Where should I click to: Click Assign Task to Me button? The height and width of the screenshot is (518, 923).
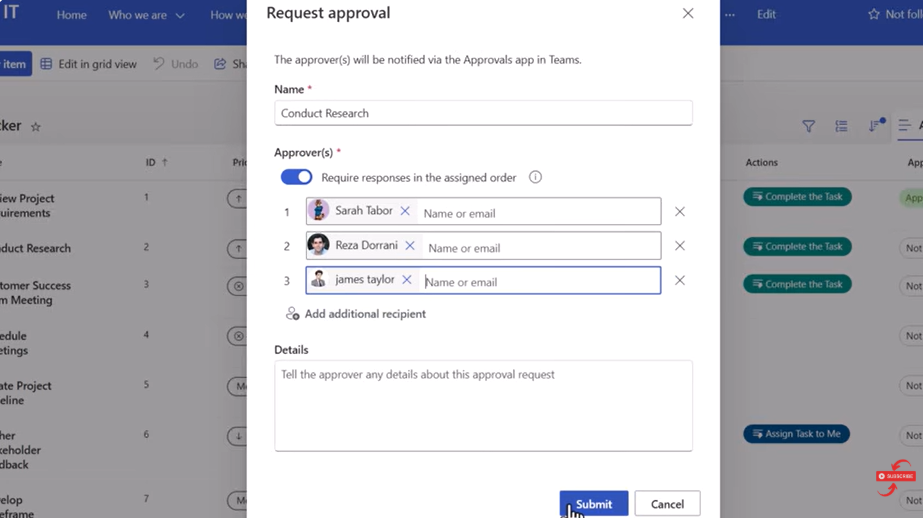796,434
